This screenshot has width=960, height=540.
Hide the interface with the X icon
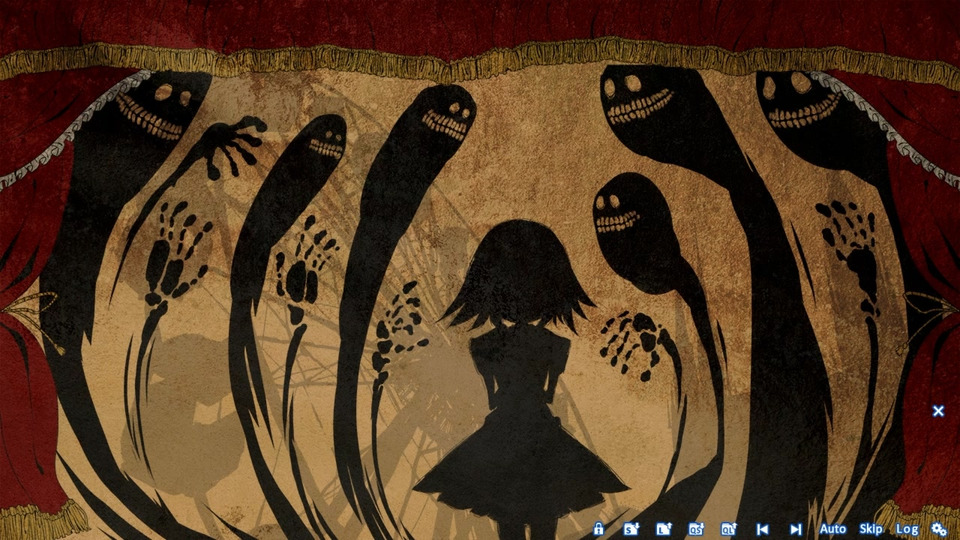coord(938,410)
